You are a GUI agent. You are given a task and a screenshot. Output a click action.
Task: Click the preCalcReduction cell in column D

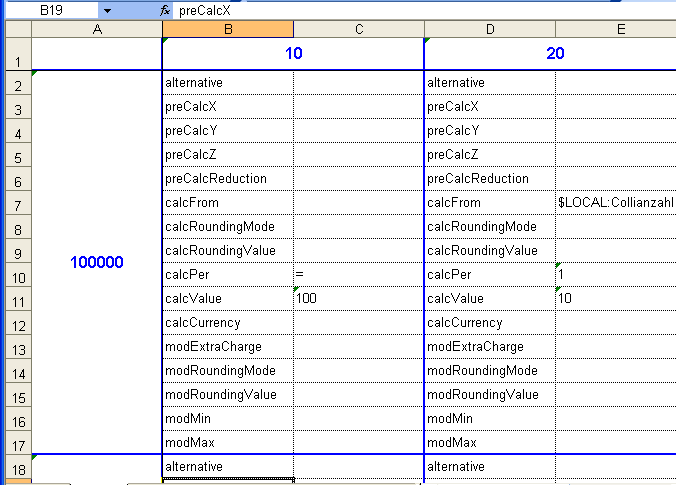[490, 178]
